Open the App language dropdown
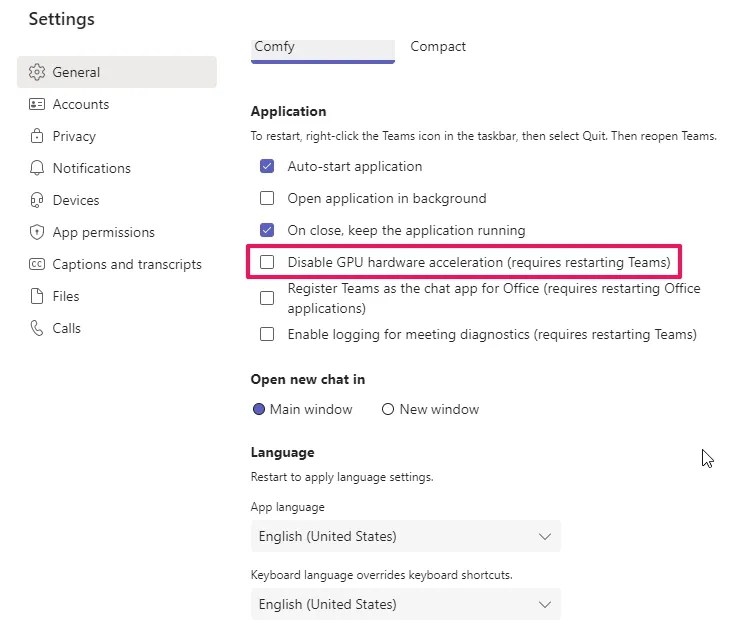The image size is (750, 628). click(x=406, y=536)
